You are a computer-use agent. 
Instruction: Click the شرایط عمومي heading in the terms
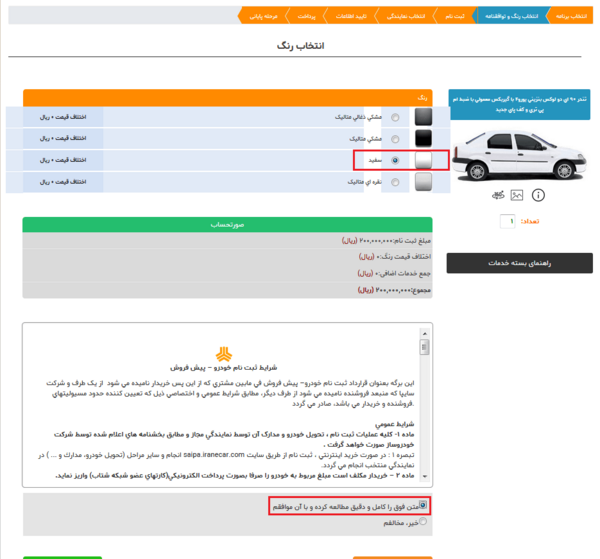(395, 424)
